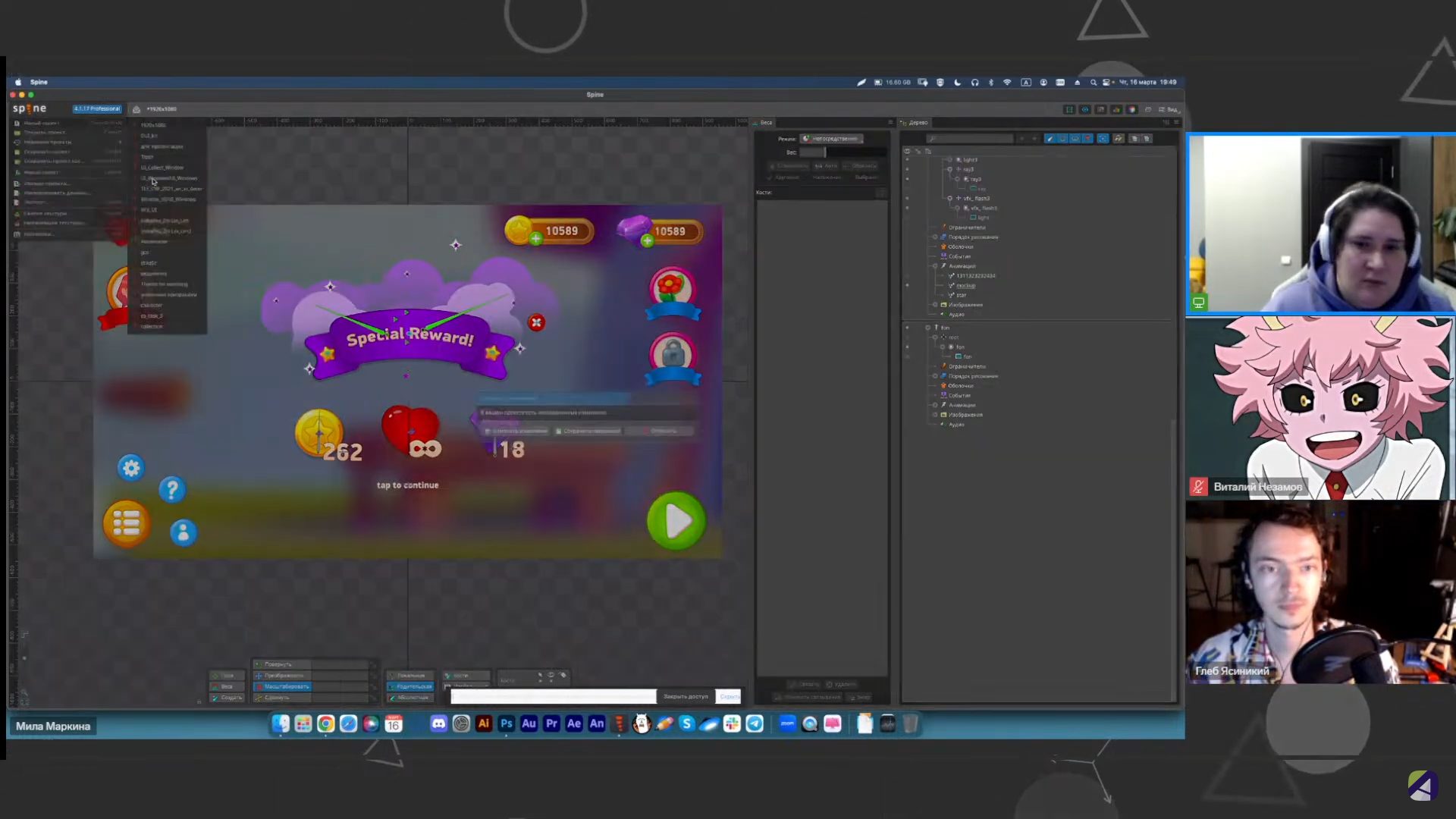Toggle bone visibility filter in tree toolbar

1050,139
